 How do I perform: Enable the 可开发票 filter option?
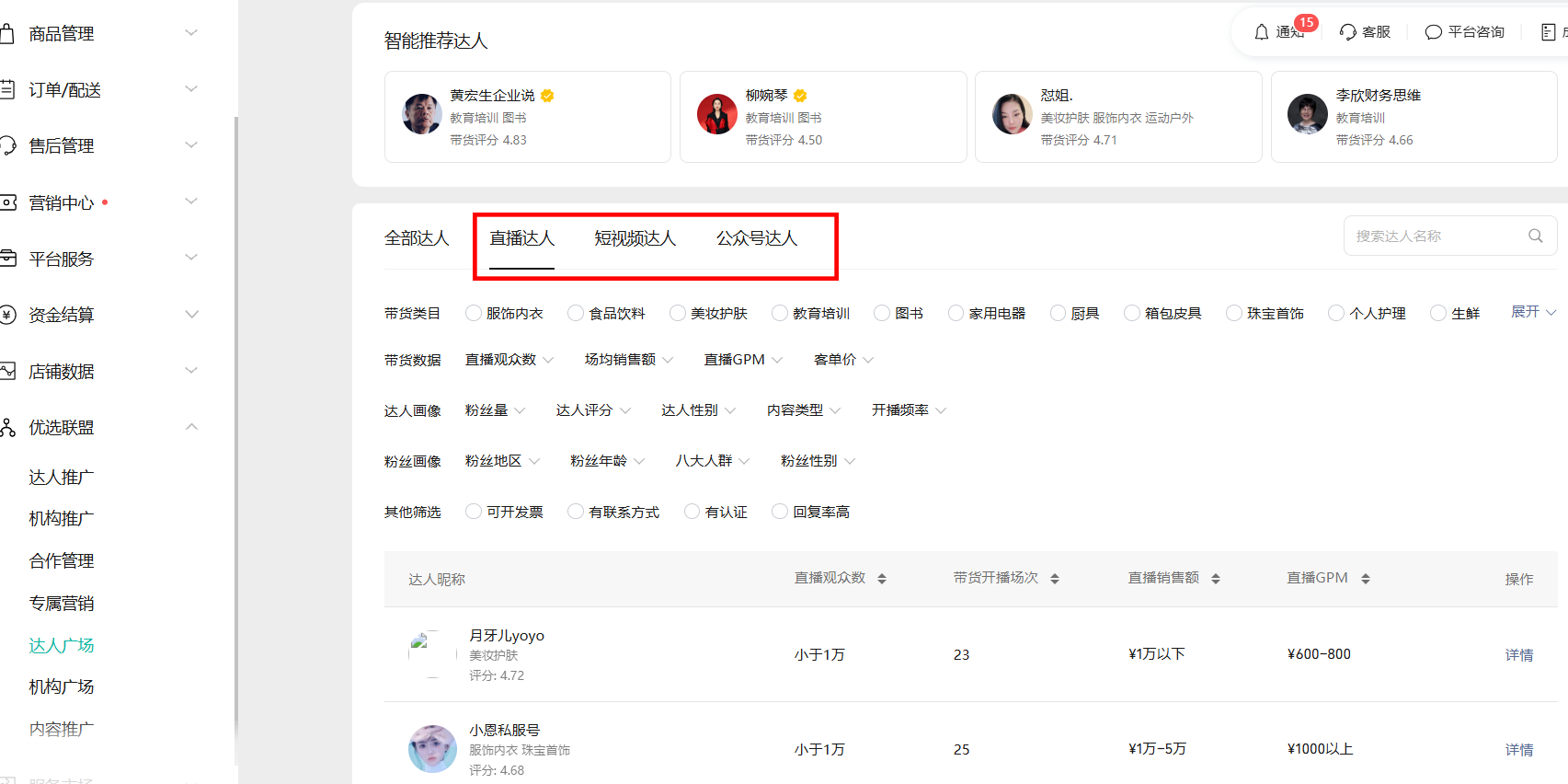point(474,512)
